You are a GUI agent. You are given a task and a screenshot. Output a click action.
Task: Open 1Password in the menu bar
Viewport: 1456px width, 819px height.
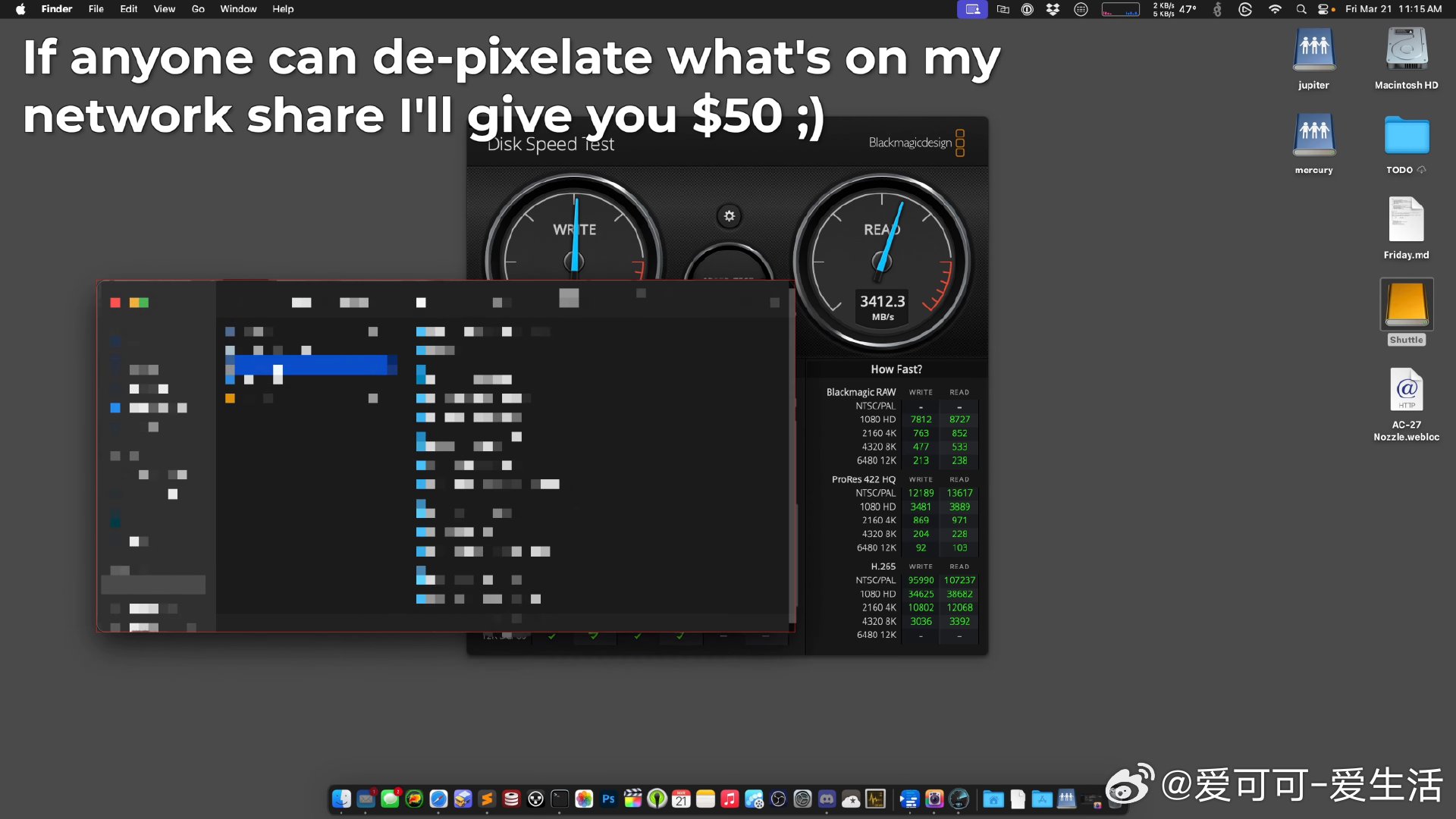[1027, 9]
